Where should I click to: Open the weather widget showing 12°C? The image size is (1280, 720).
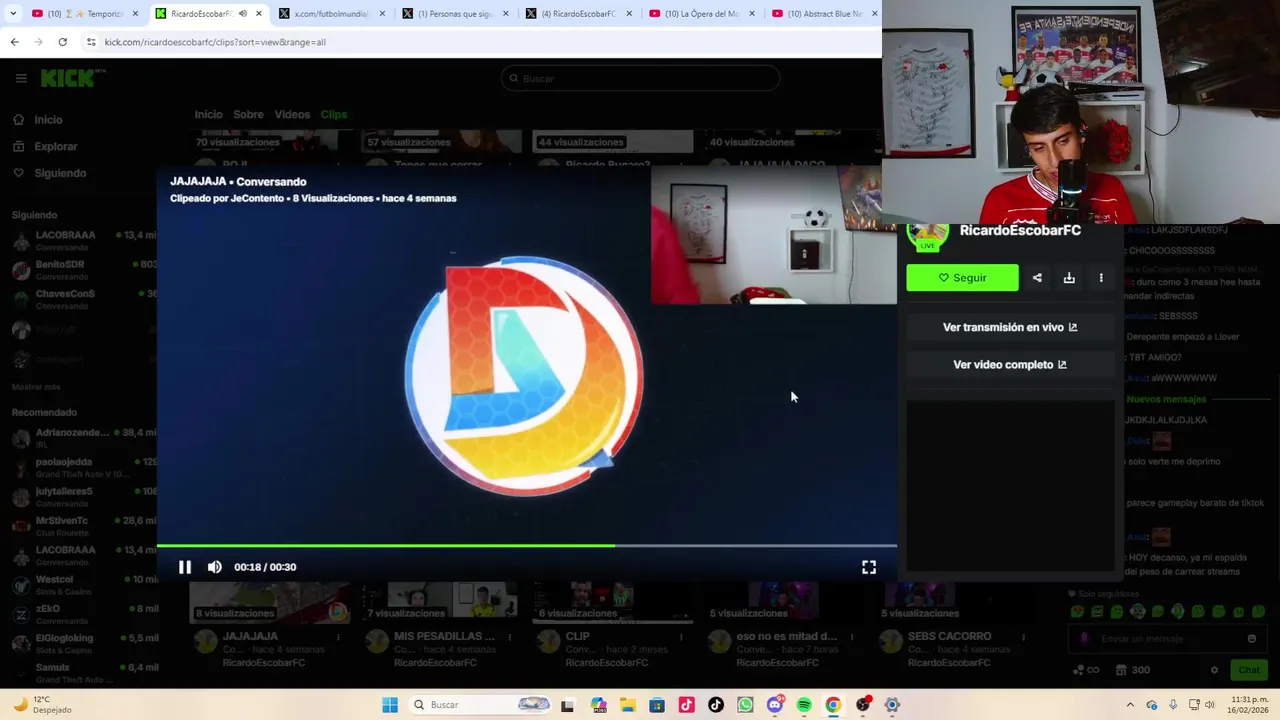(x=42, y=705)
